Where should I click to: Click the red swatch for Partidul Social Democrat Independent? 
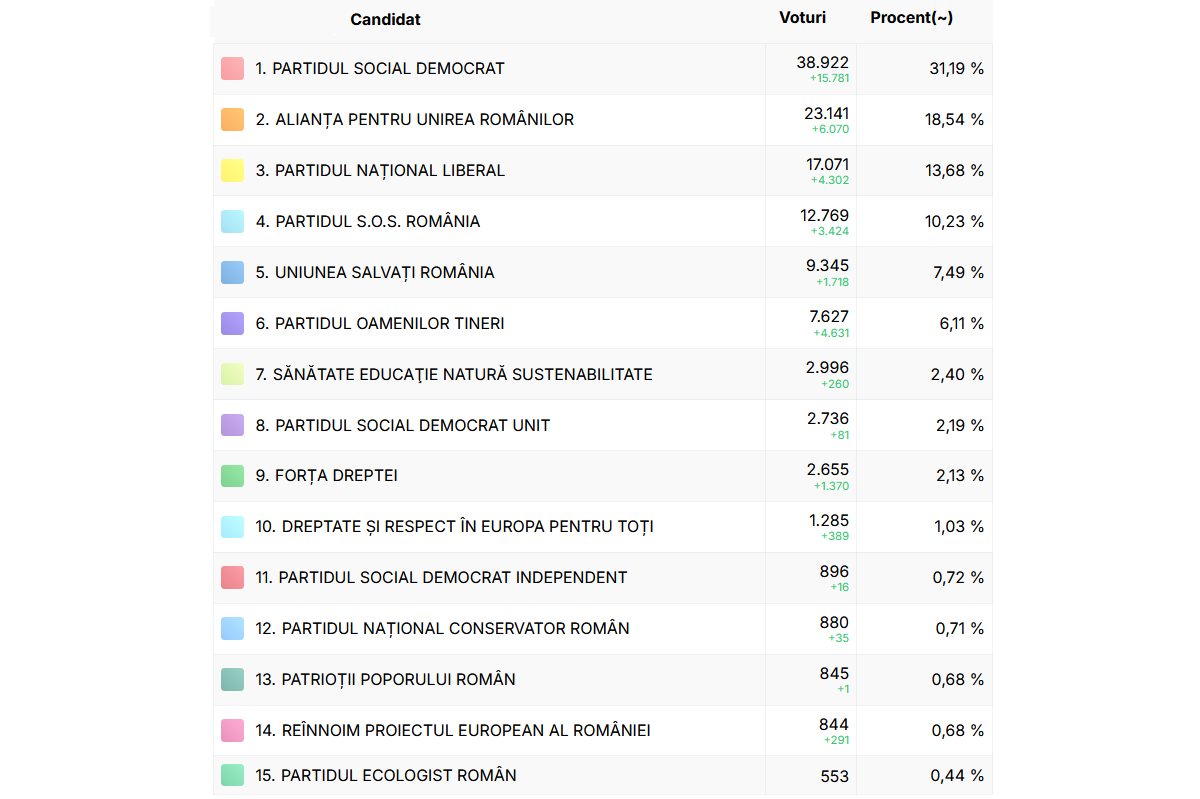pyautogui.click(x=232, y=578)
